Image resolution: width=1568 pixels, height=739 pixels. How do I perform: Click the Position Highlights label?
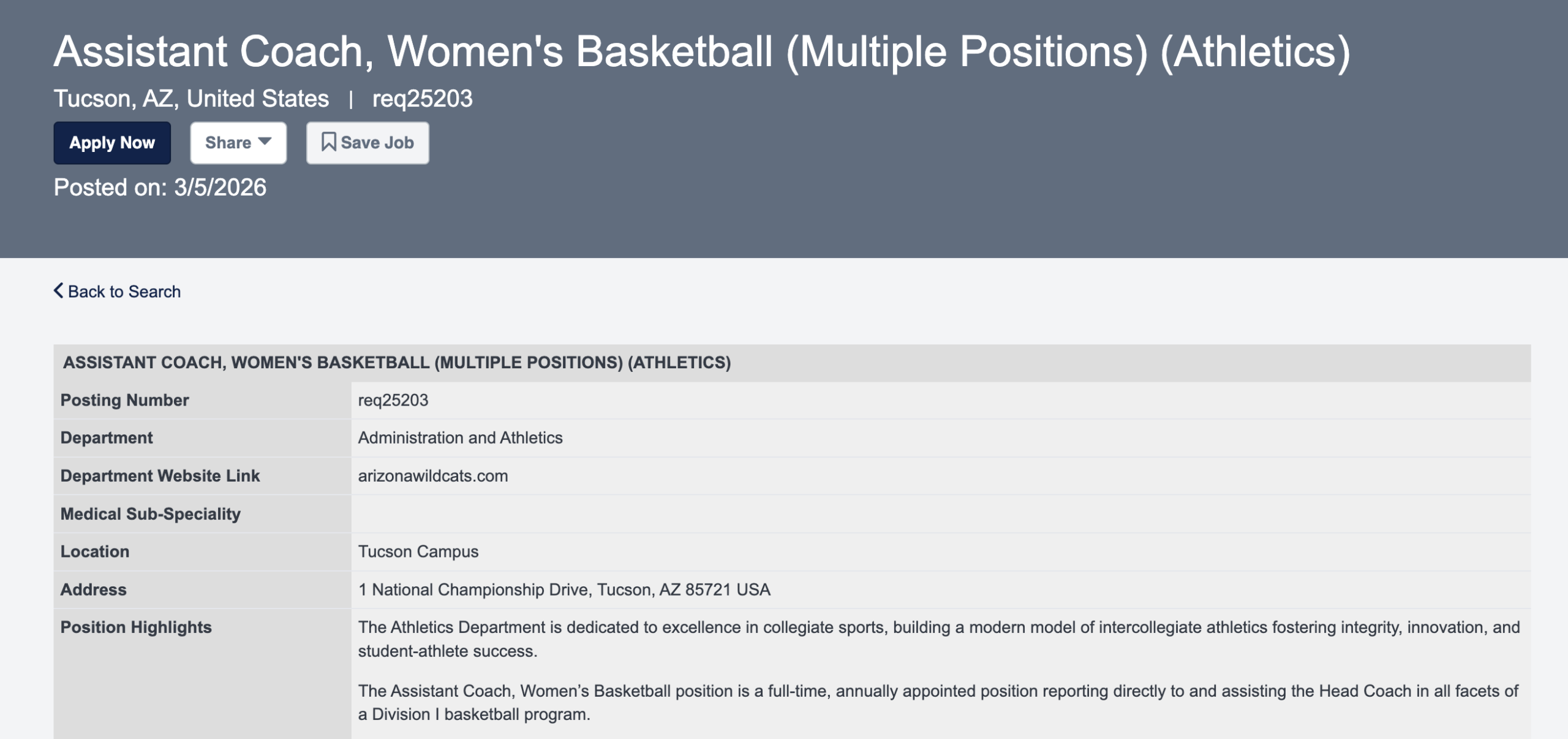pos(136,627)
